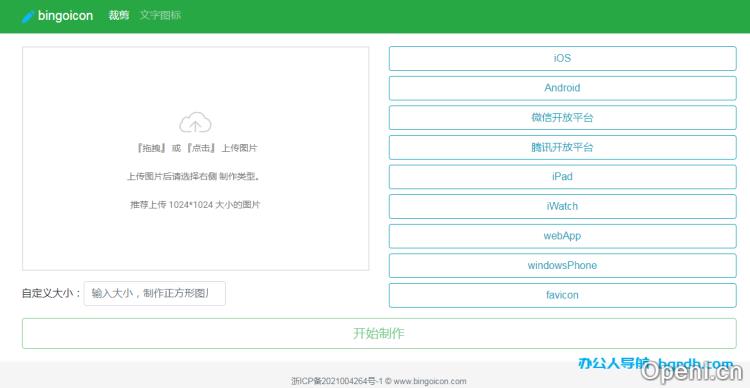
Task: Choose 腾讯开放平台 option
Action: [x=562, y=147]
